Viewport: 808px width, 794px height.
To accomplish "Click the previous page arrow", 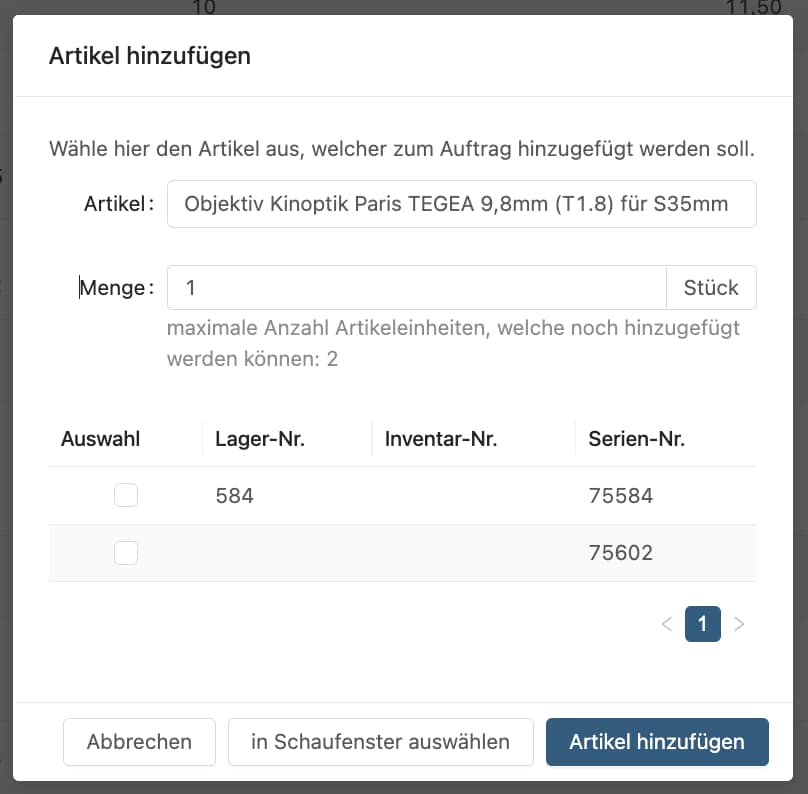I will 667,624.
